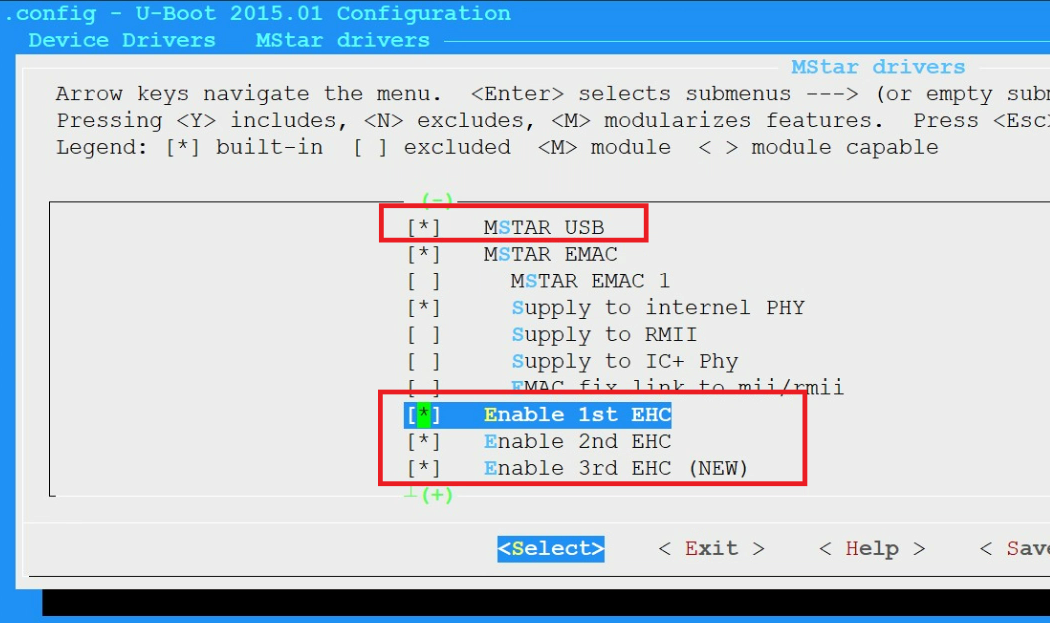Image resolution: width=1050 pixels, height=623 pixels.
Task: Toggle the MSTAR EMAC checkbox
Action: point(424,254)
